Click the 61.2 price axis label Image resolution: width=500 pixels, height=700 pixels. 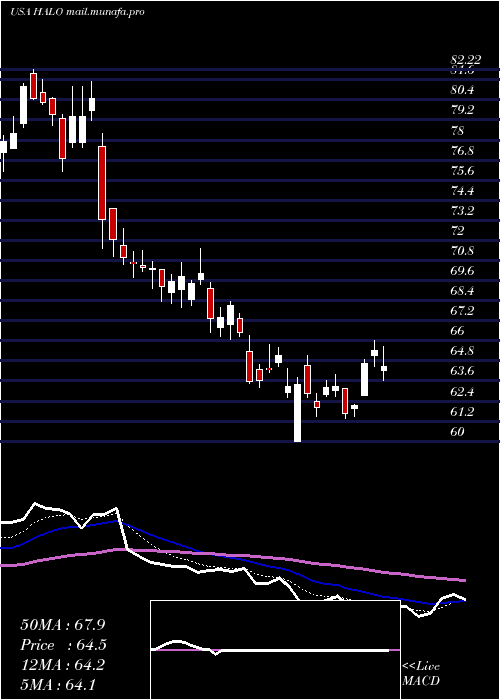[x=462, y=411]
